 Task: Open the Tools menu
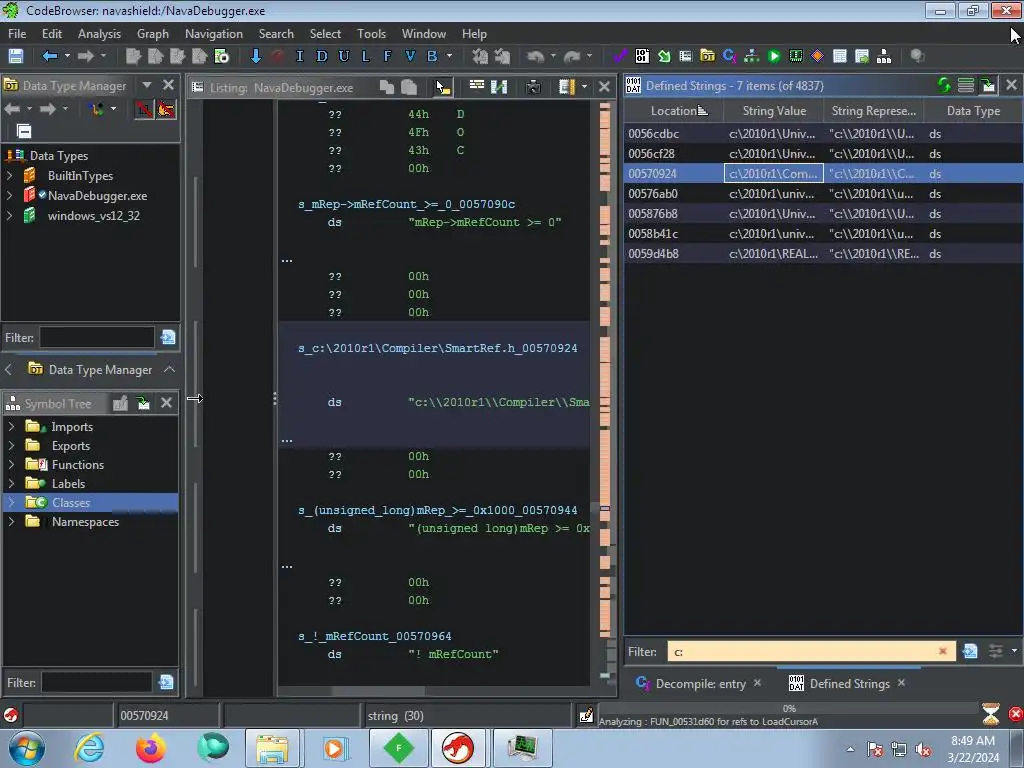pyautogui.click(x=371, y=33)
